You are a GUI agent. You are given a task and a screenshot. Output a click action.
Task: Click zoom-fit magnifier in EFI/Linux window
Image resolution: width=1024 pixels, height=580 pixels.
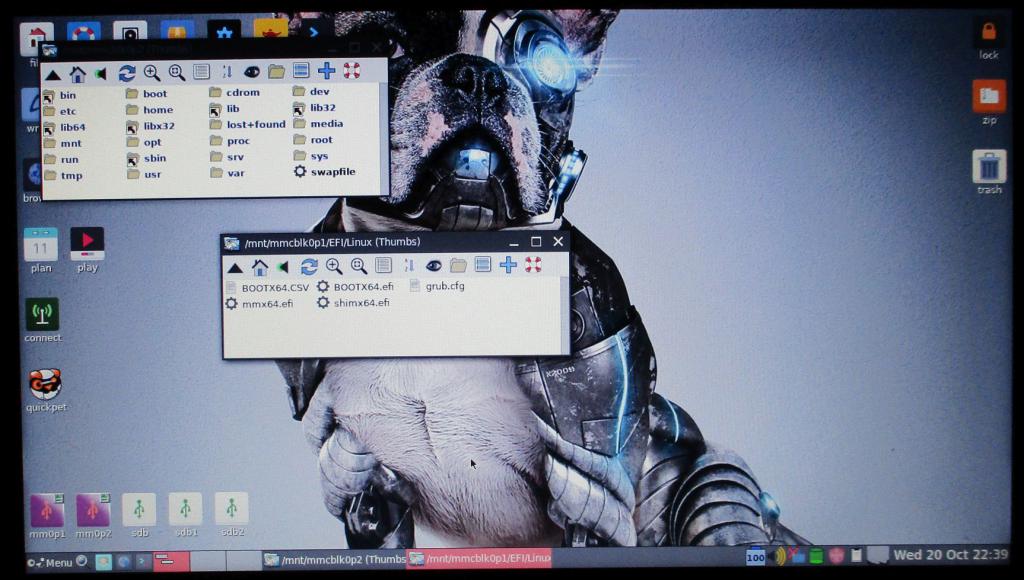(x=359, y=265)
